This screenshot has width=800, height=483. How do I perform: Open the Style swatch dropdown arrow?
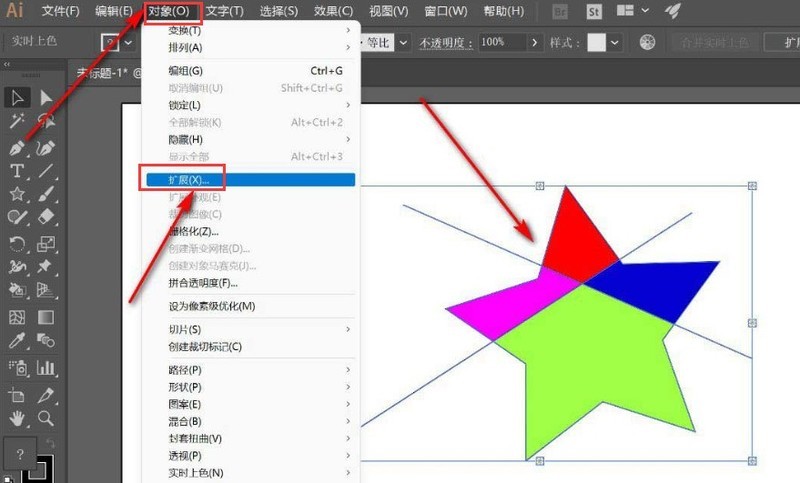[x=615, y=43]
